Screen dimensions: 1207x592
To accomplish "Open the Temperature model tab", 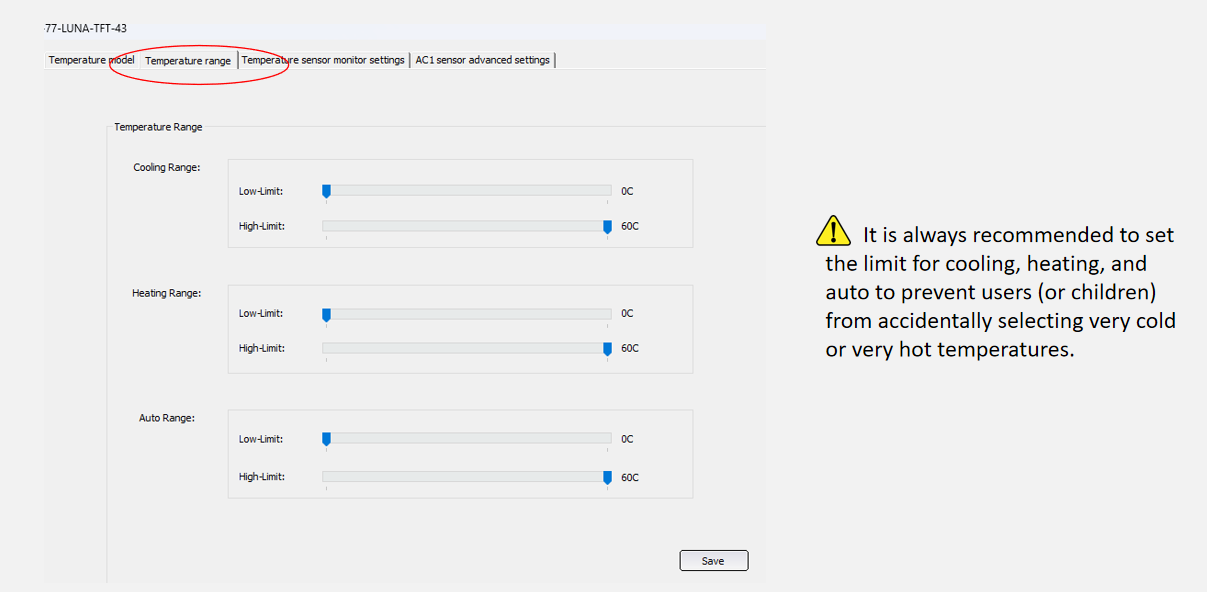I will point(91,60).
